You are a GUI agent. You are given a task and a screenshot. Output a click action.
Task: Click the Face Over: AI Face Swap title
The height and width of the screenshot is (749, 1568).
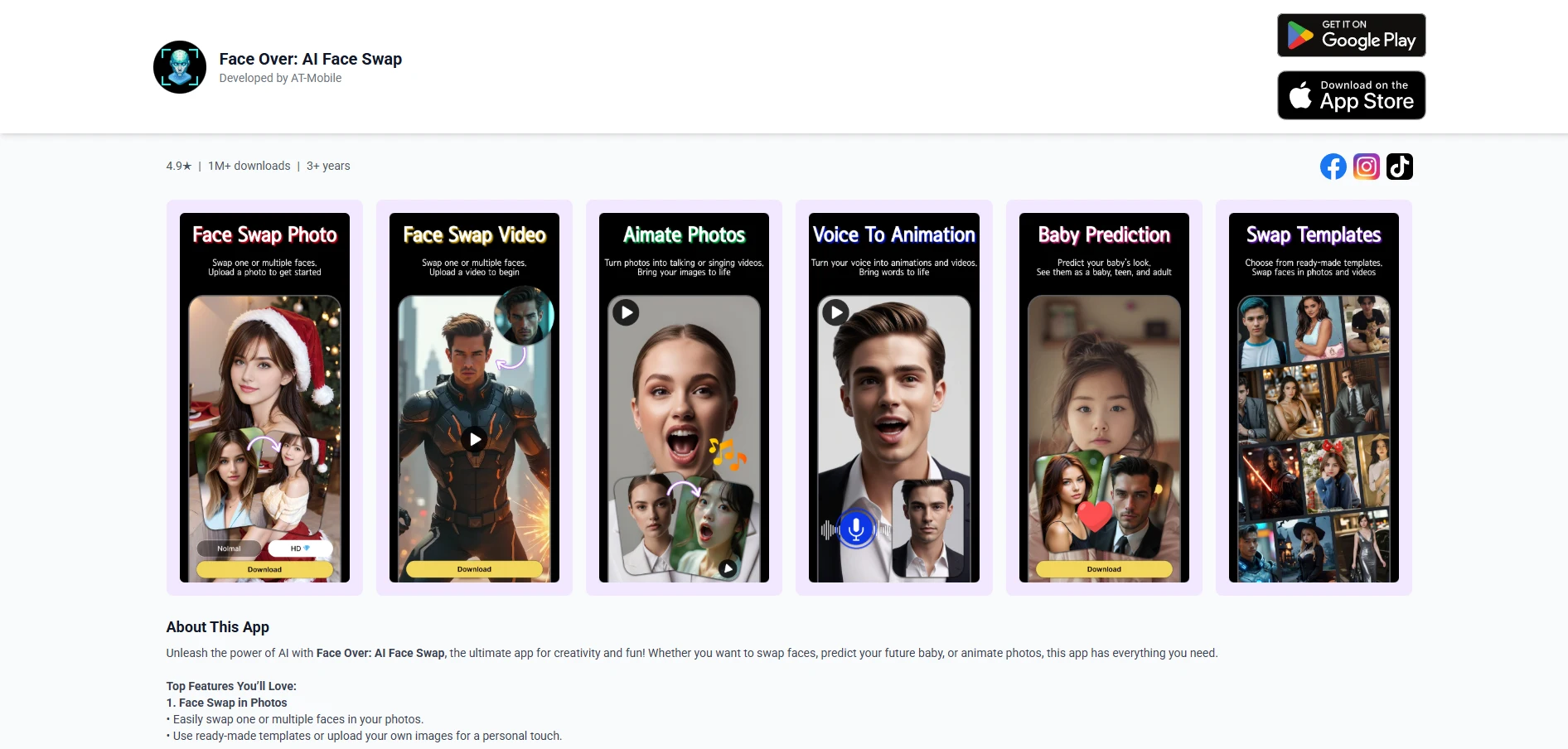(310, 59)
